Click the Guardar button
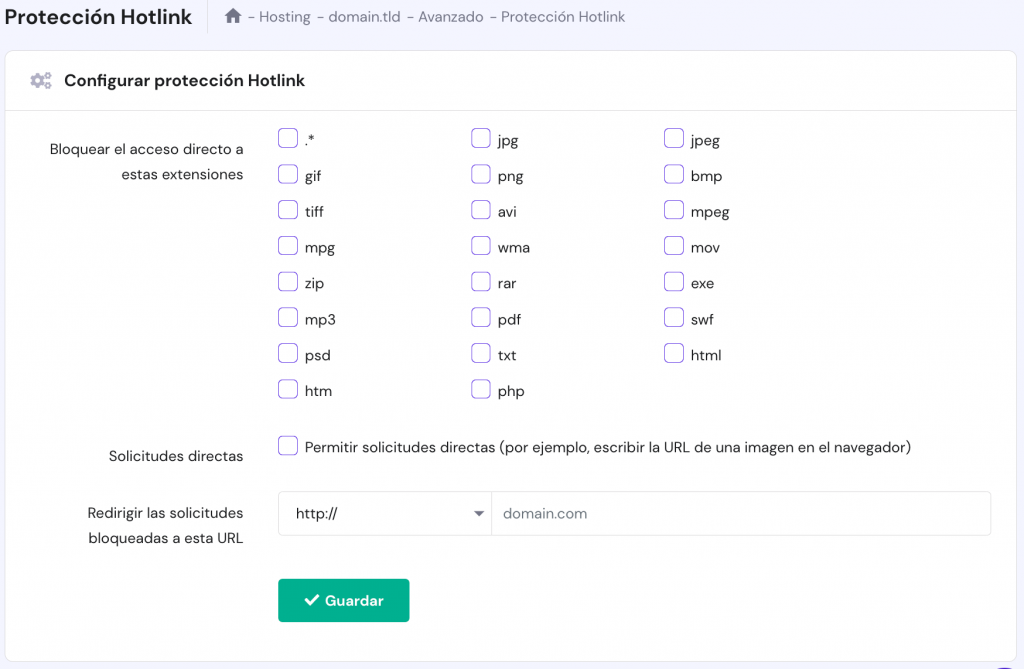The width and height of the screenshot is (1024, 669). 343,600
